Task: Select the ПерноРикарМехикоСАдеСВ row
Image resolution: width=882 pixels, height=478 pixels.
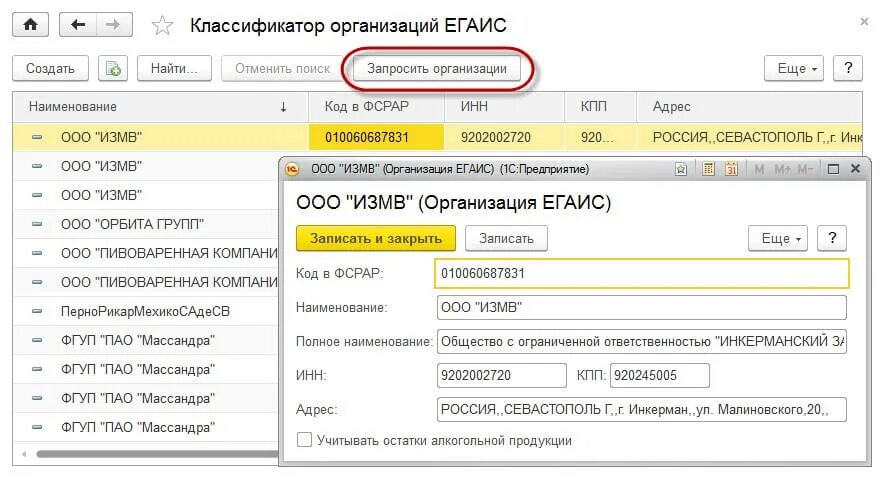Action: [146, 311]
